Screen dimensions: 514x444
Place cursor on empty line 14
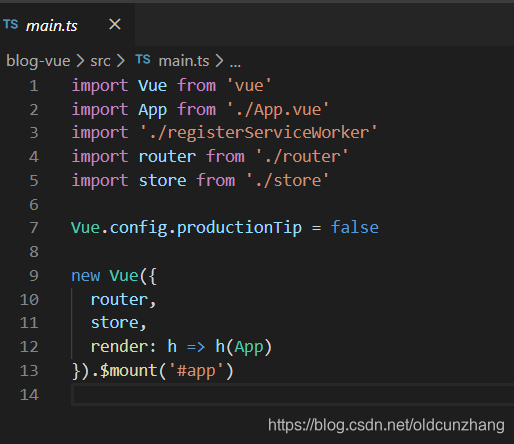click(292, 395)
